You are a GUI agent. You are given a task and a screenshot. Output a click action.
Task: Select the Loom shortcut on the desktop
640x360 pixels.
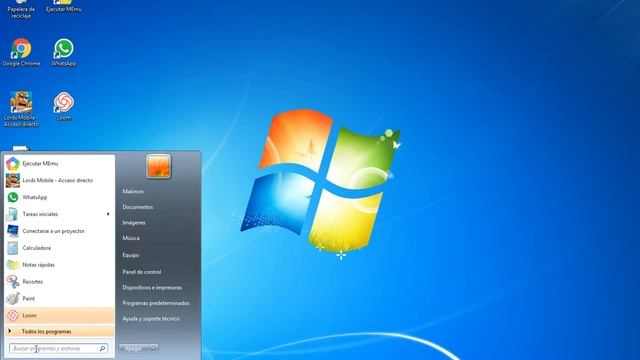point(64,106)
